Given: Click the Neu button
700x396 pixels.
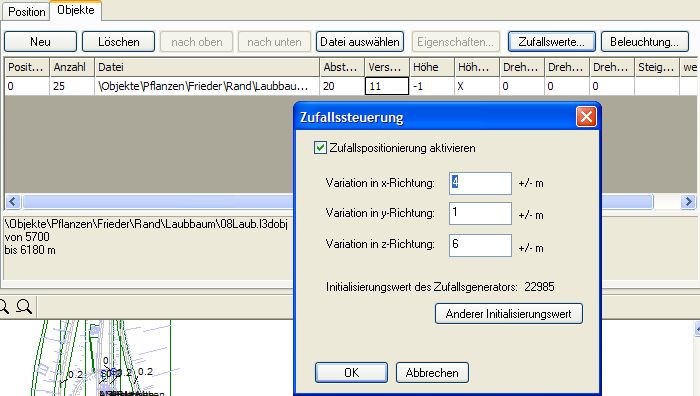Looking at the screenshot, I should click(40, 42).
